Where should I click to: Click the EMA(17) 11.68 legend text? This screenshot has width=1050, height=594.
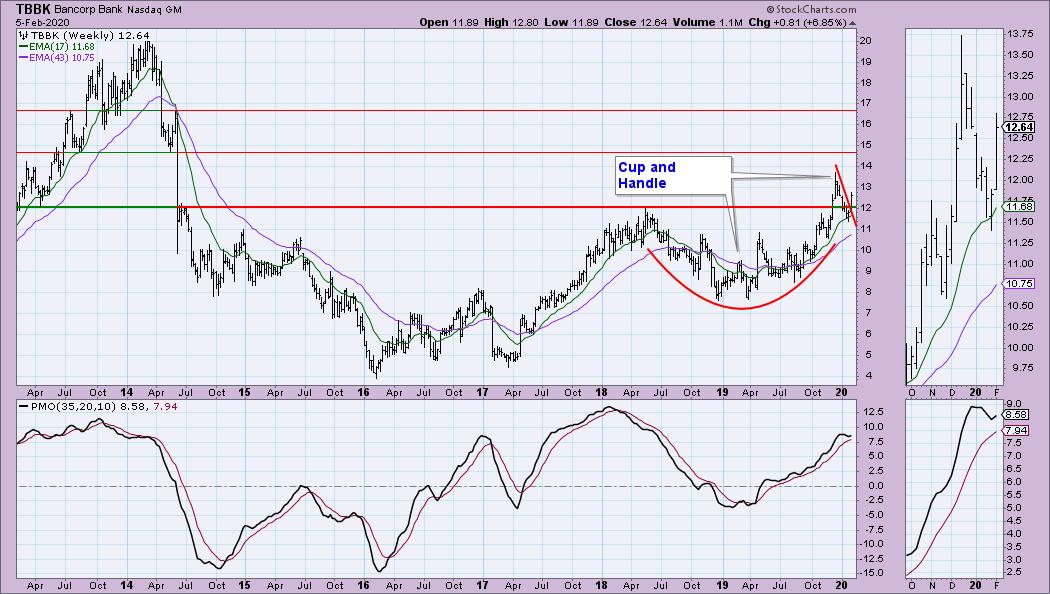(62, 47)
